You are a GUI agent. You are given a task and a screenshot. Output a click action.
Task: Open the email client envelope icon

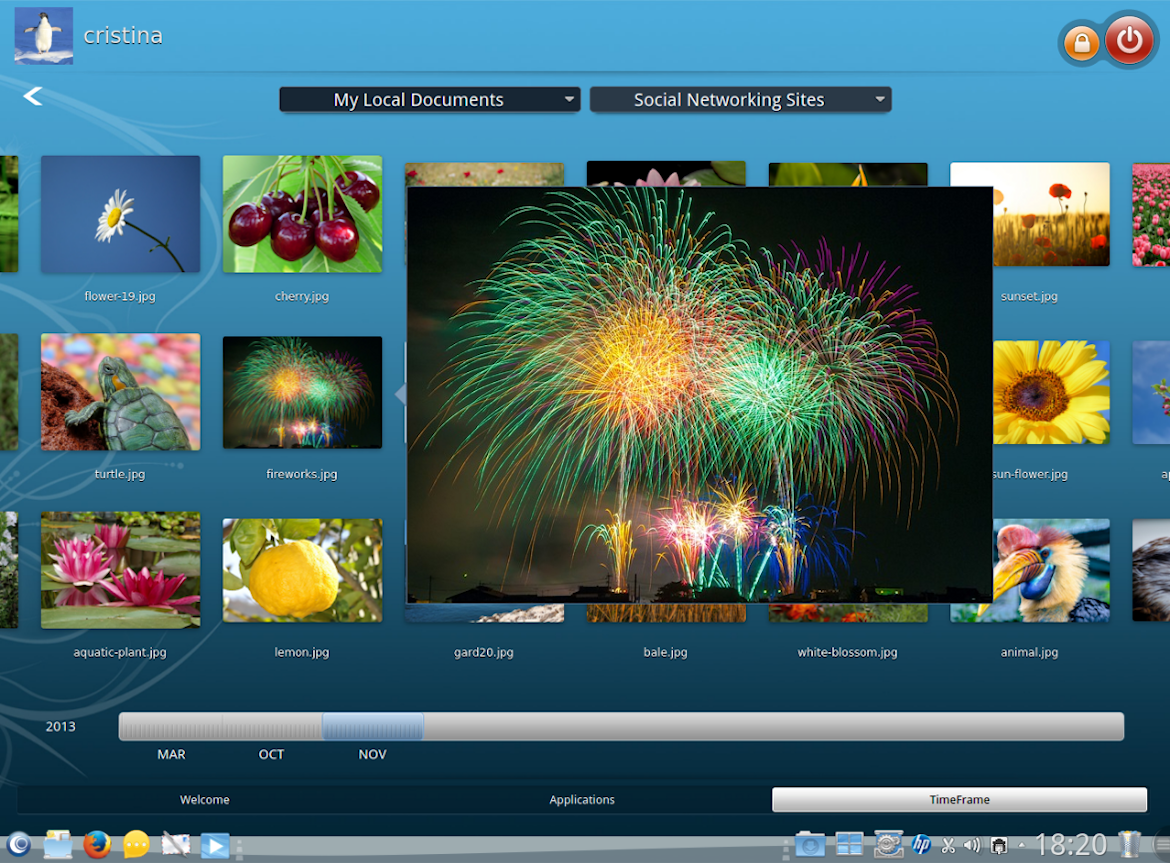coord(176,845)
